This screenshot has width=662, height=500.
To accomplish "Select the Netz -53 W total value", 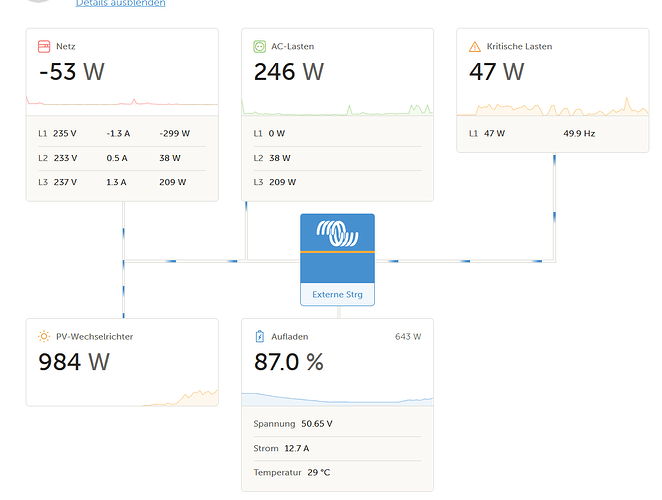I will [x=72, y=71].
